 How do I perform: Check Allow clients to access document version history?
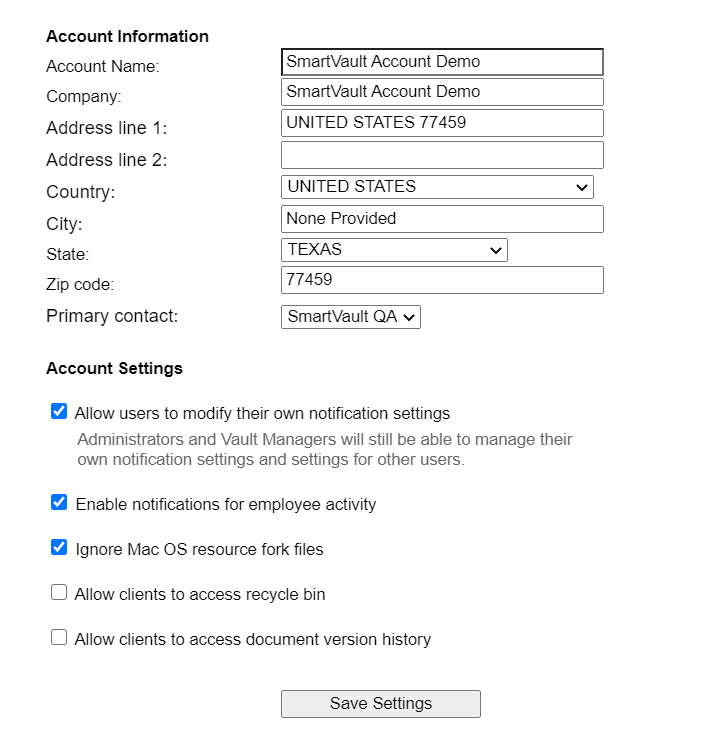pos(59,638)
